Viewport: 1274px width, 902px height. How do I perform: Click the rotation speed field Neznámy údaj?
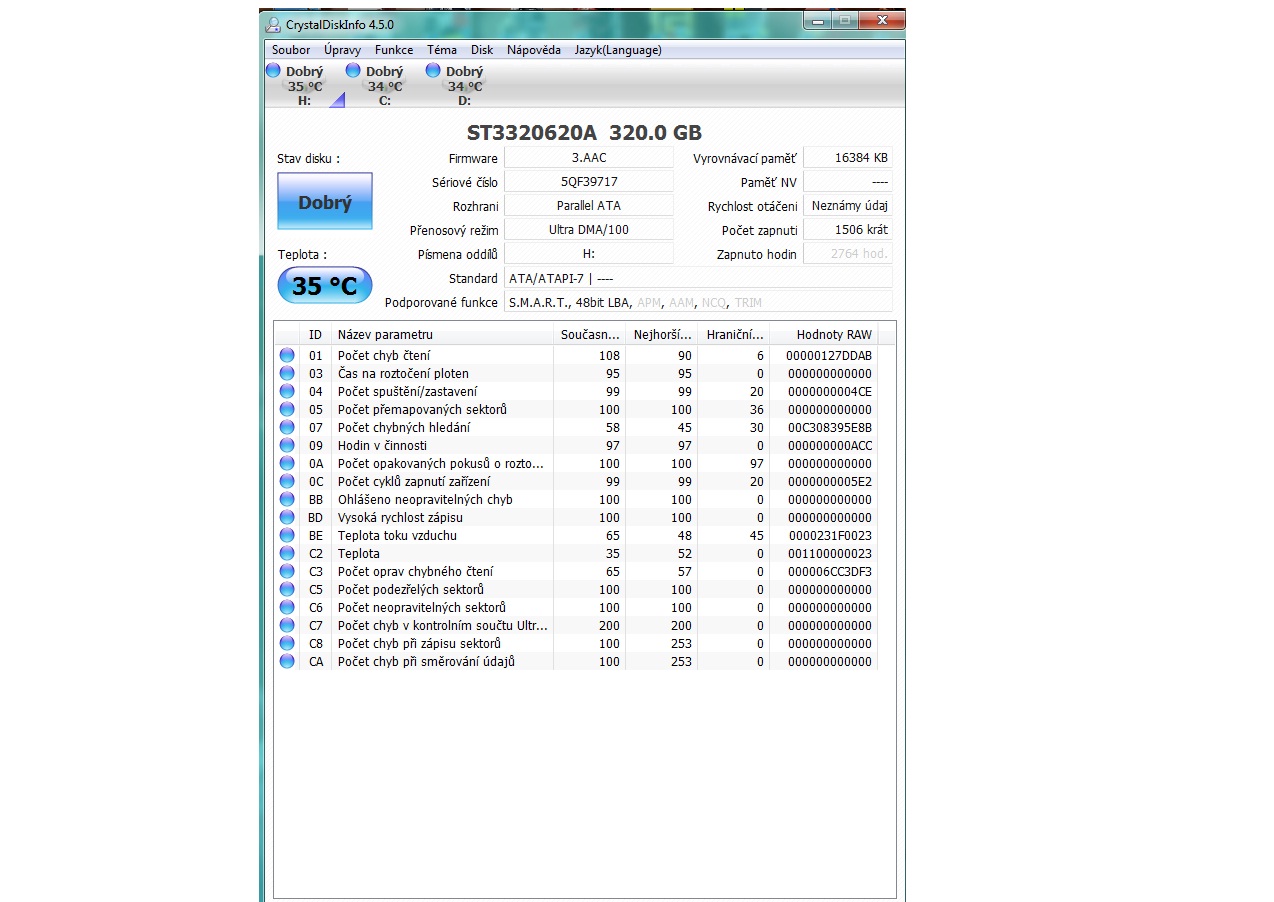coord(848,206)
